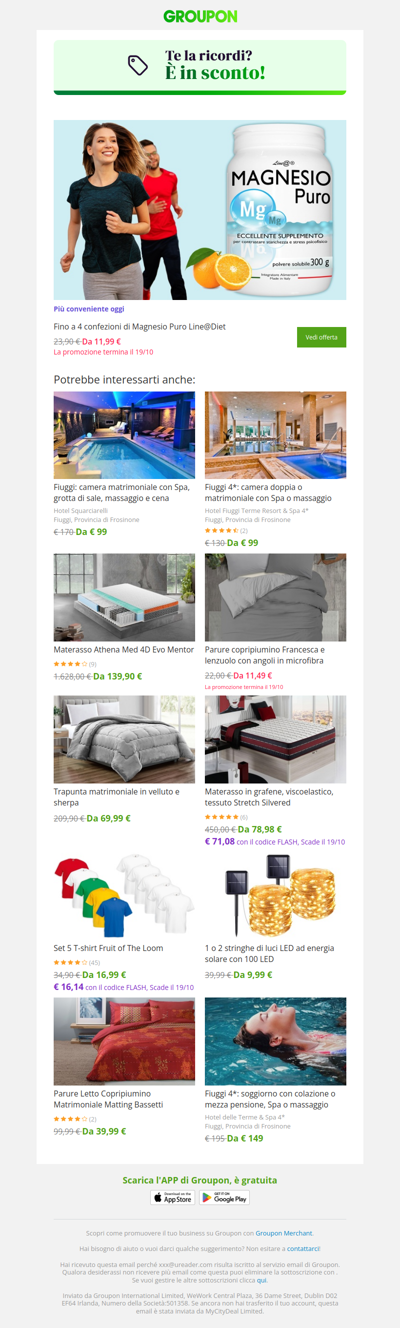400x1328 pixels.
Task: Open the App Store download badge
Action: click(172, 1197)
